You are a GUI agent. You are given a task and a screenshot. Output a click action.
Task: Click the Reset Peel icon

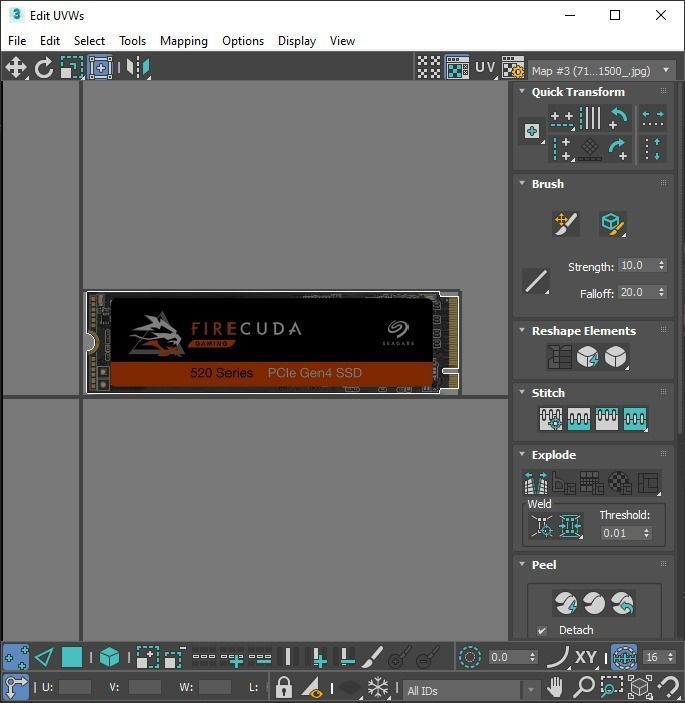[x=622, y=603]
